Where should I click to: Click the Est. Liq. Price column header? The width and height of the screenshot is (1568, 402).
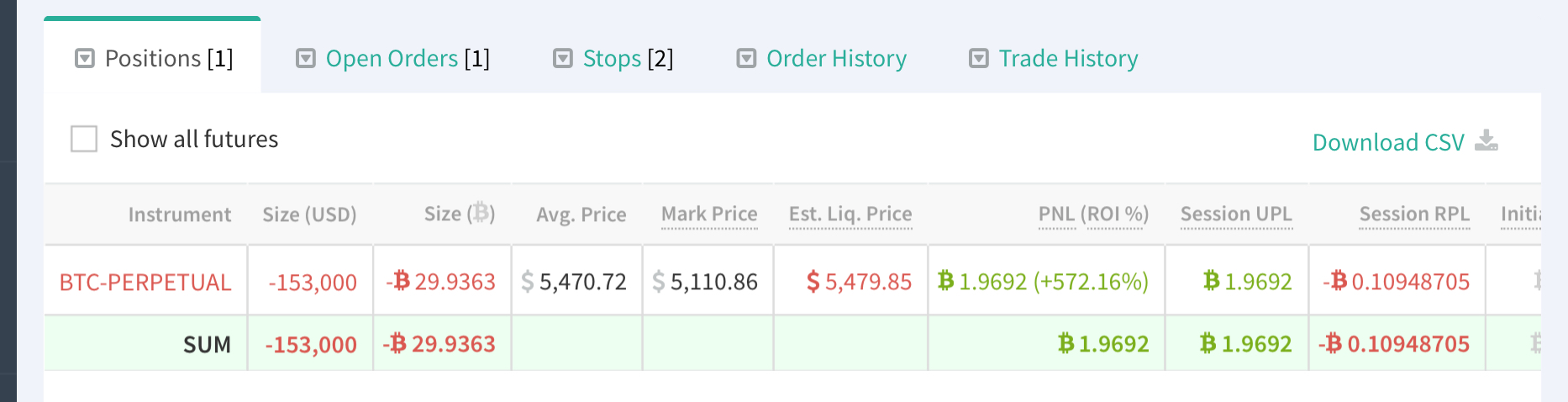pyautogui.click(x=850, y=214)
